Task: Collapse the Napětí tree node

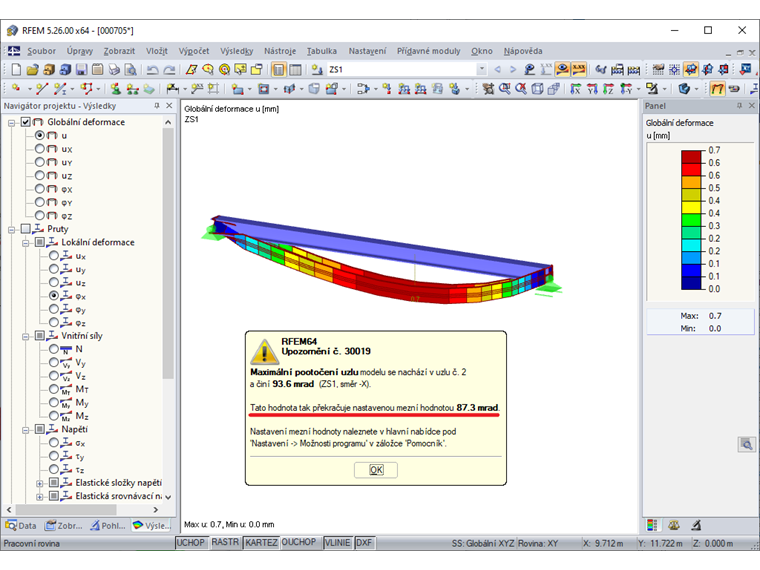Action: (25, 429)
